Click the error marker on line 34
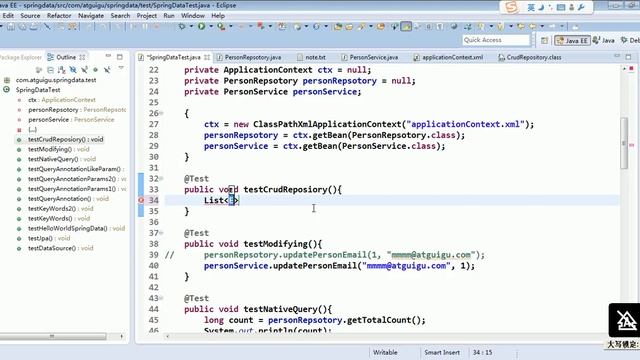 pyautogui.click(x=141, y=200)
